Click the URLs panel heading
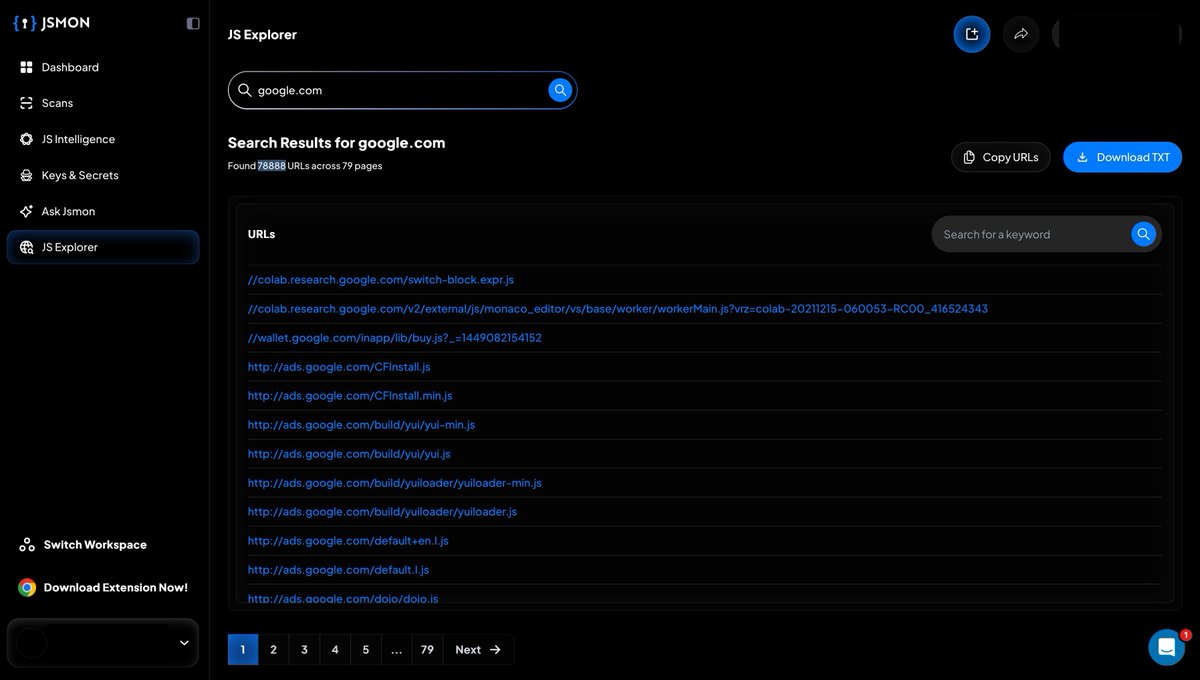1200x680 pixels. coord(261,234)
